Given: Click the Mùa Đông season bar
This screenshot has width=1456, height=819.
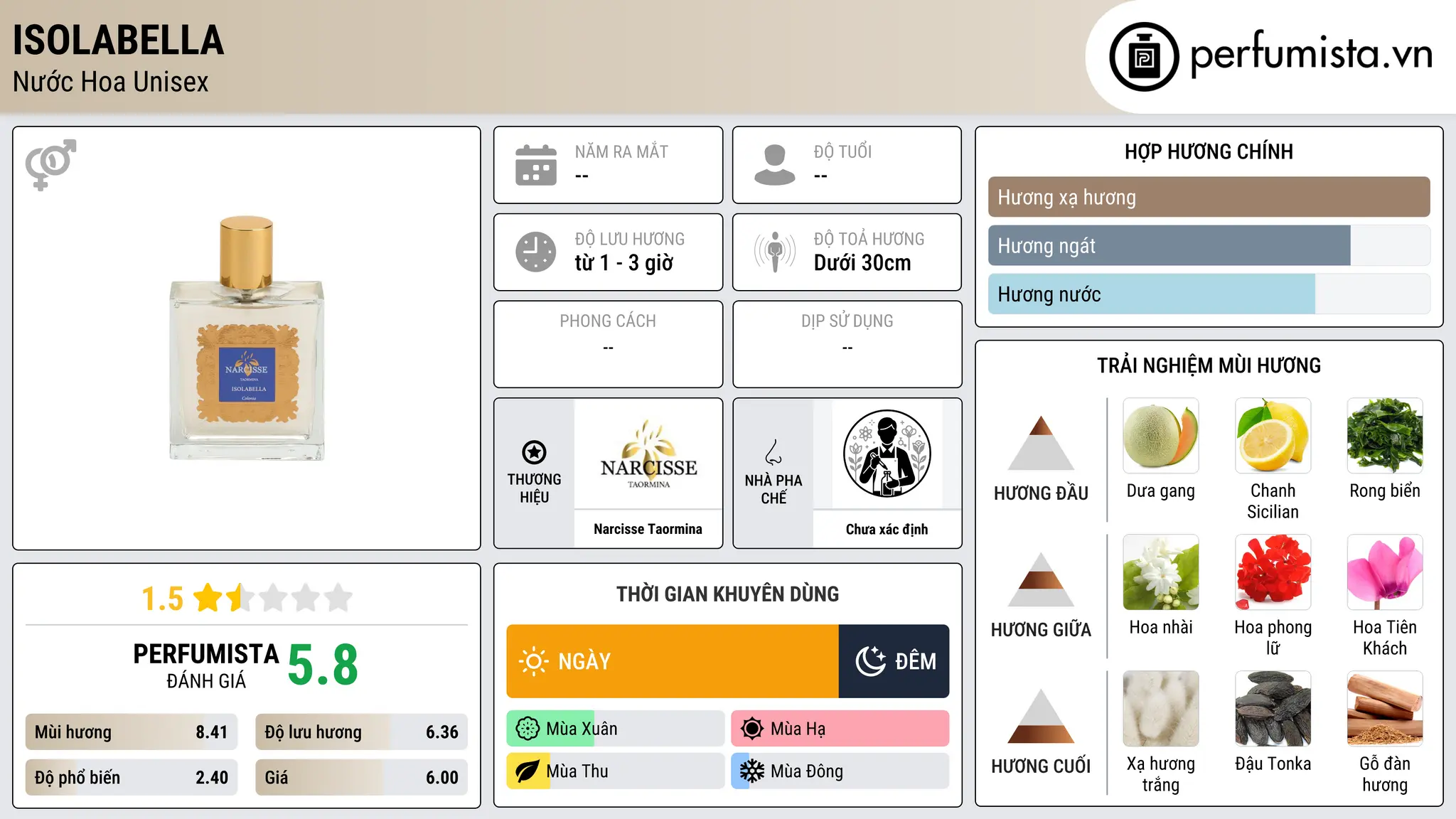Looking at the screenshot, I should 840,771.
